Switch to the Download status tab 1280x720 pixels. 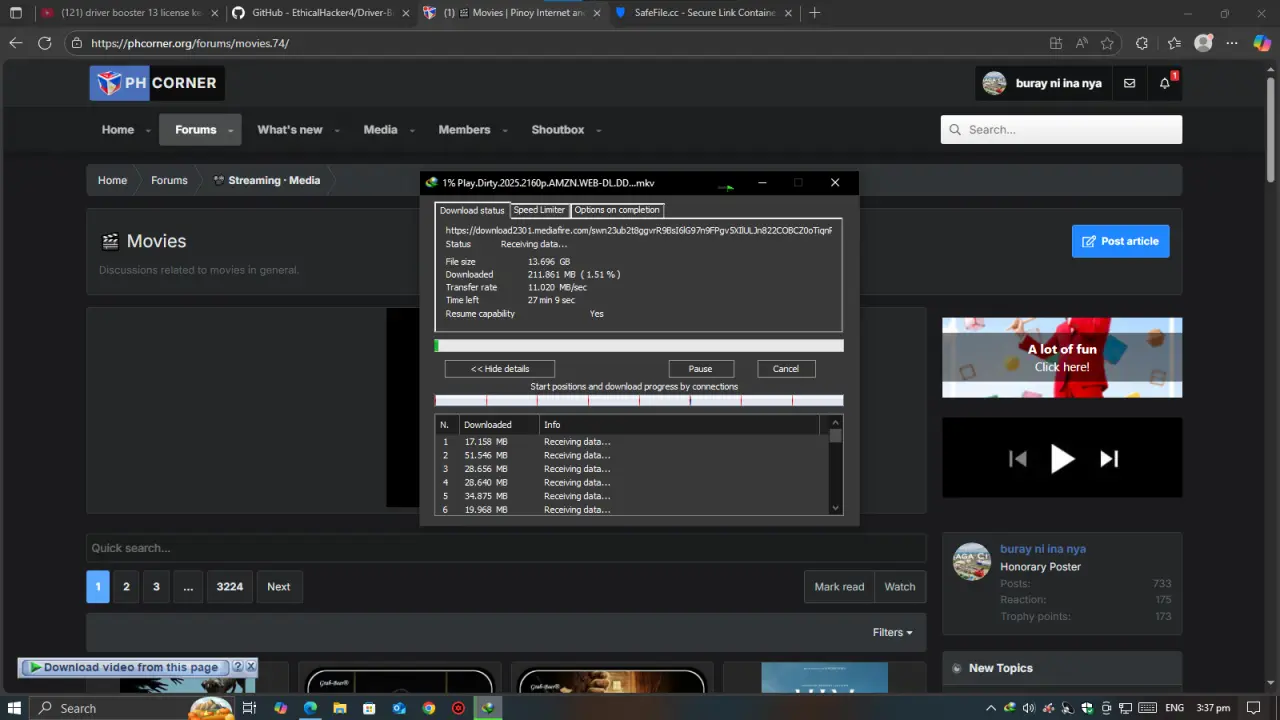[x=472, y=210]
